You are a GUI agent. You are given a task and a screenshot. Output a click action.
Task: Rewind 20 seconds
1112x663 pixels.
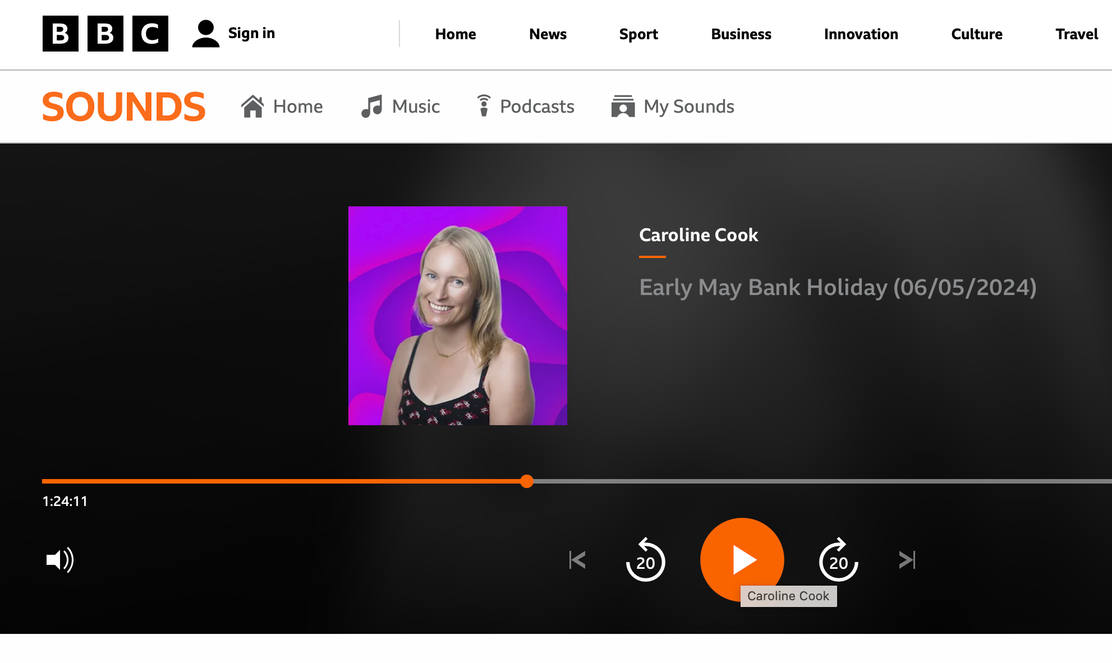click(645, 560)
